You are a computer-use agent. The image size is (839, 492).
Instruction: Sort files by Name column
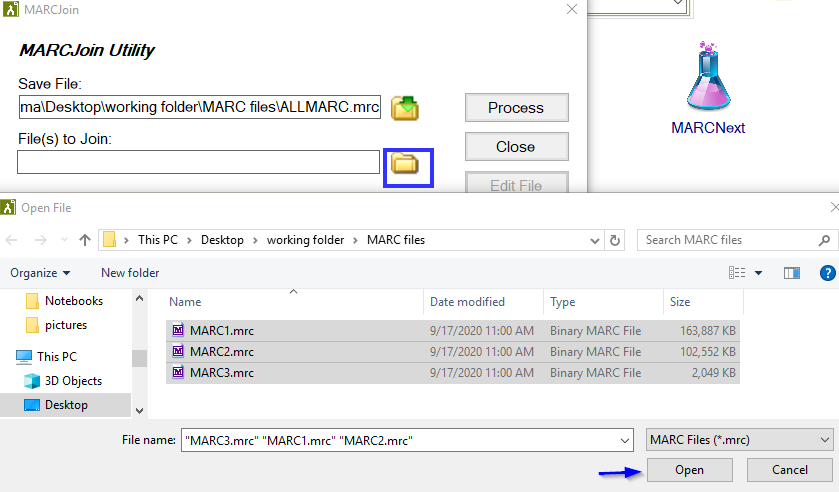185,302
